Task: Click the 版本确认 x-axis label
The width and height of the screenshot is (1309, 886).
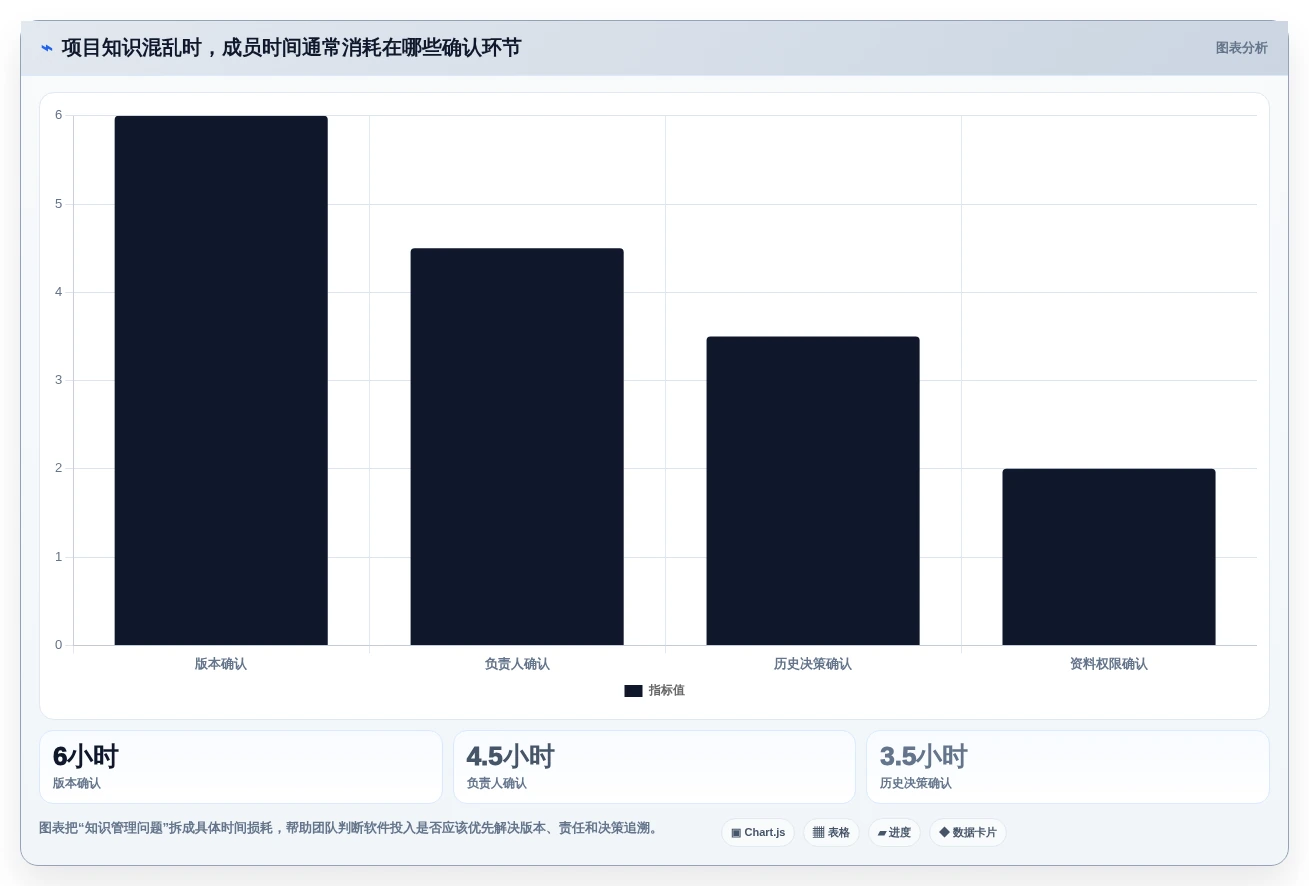Action: (221, 664)
